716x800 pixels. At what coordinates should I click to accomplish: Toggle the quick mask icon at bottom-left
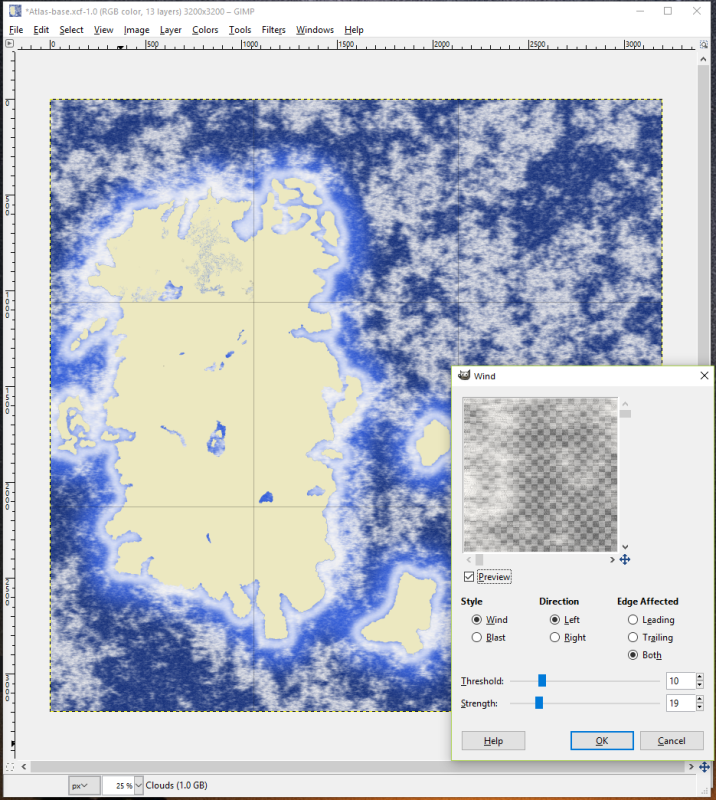[10, 767]
